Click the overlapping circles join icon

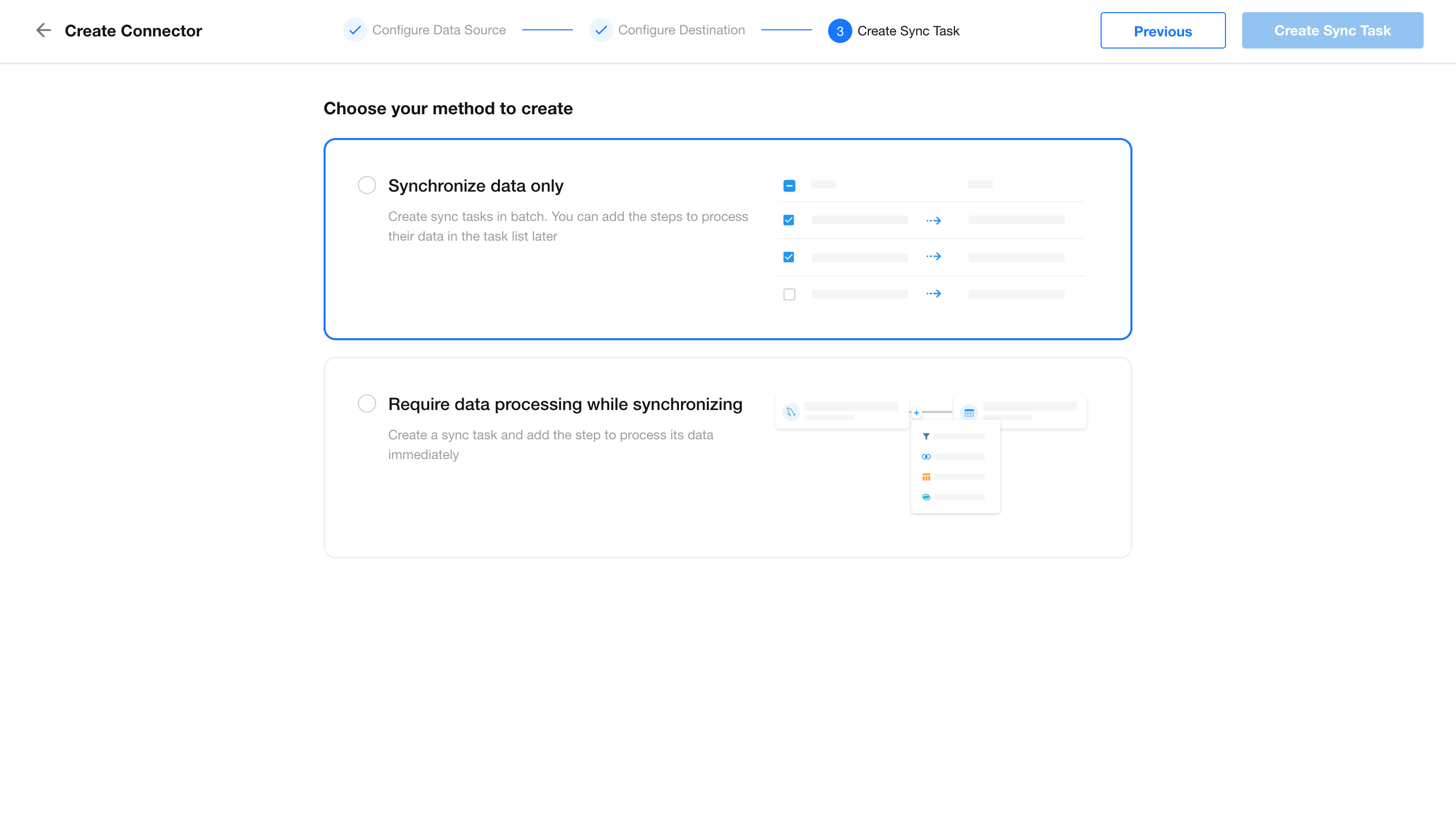tap(926, 457)
